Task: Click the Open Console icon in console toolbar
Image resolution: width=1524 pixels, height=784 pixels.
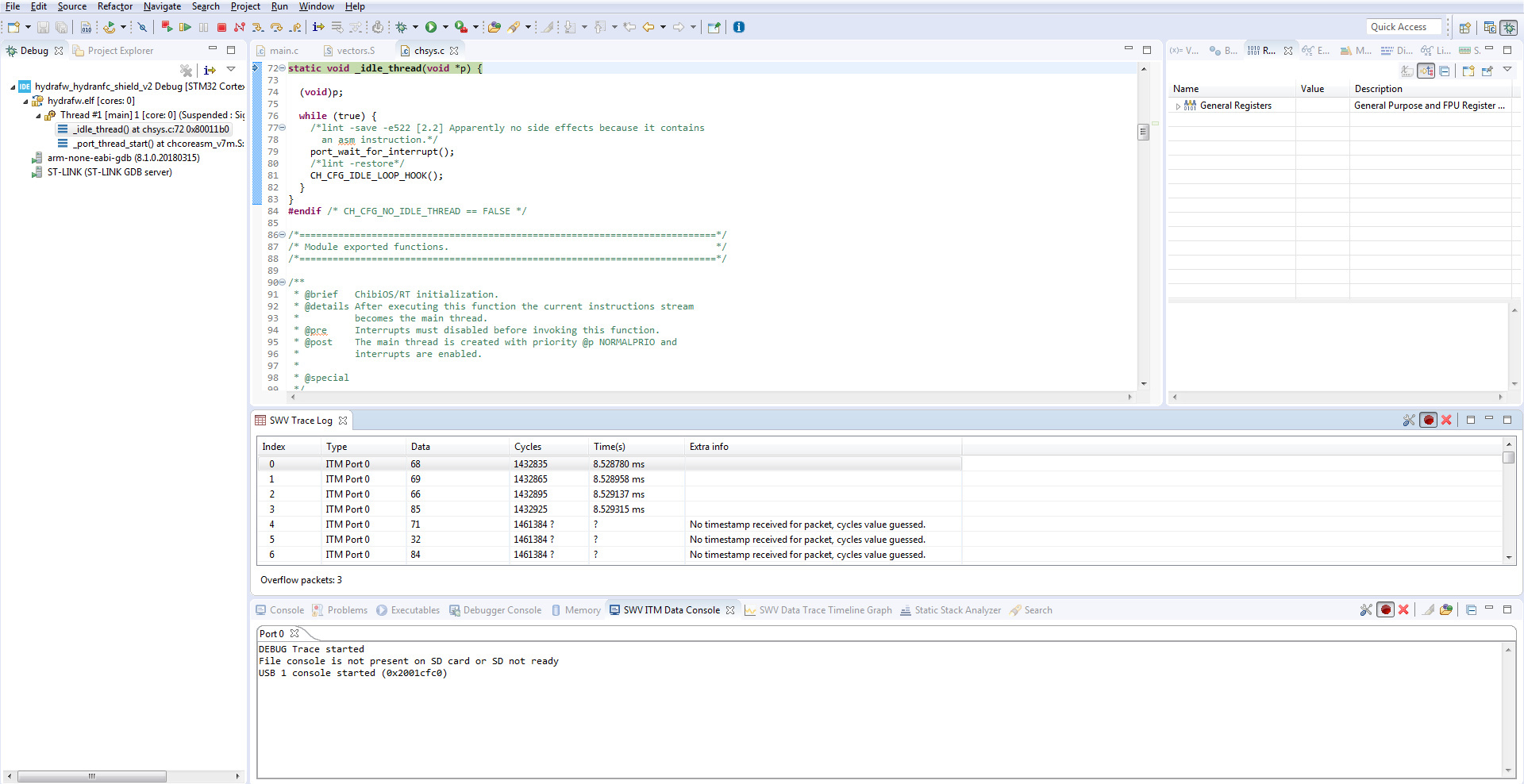Action: click(1446, 609)
